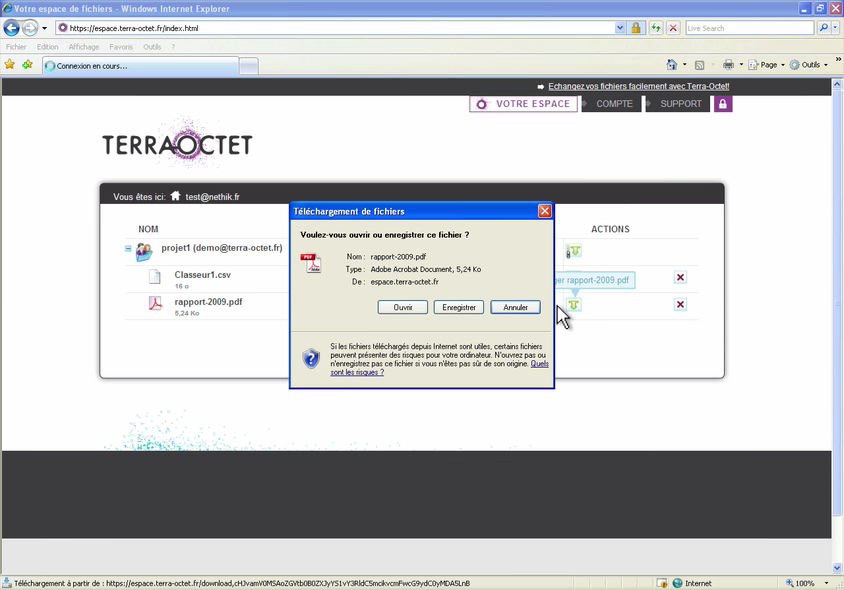The width and height of the screenshot is (844, 590).
Task: Click the Ouvrir button in download dialog
Action: (x=403, y=307)
